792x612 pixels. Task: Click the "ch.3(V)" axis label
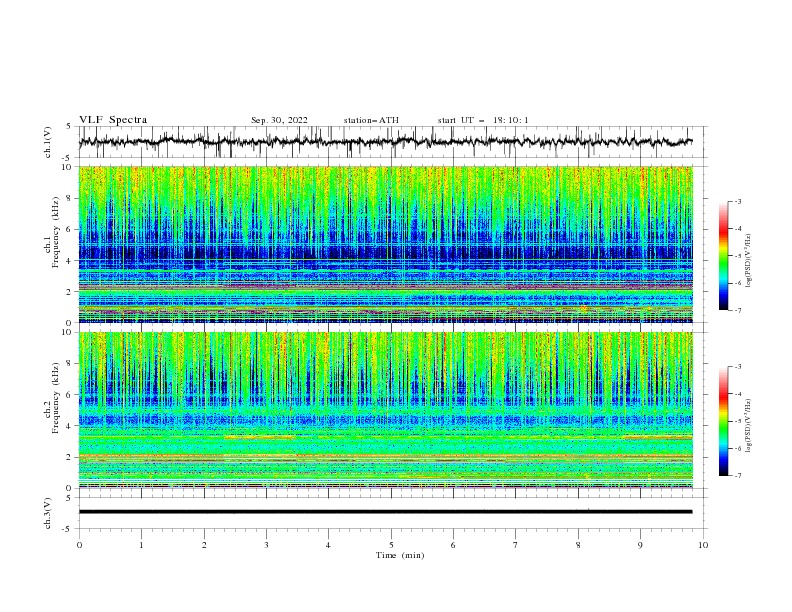tap(48, 513)
